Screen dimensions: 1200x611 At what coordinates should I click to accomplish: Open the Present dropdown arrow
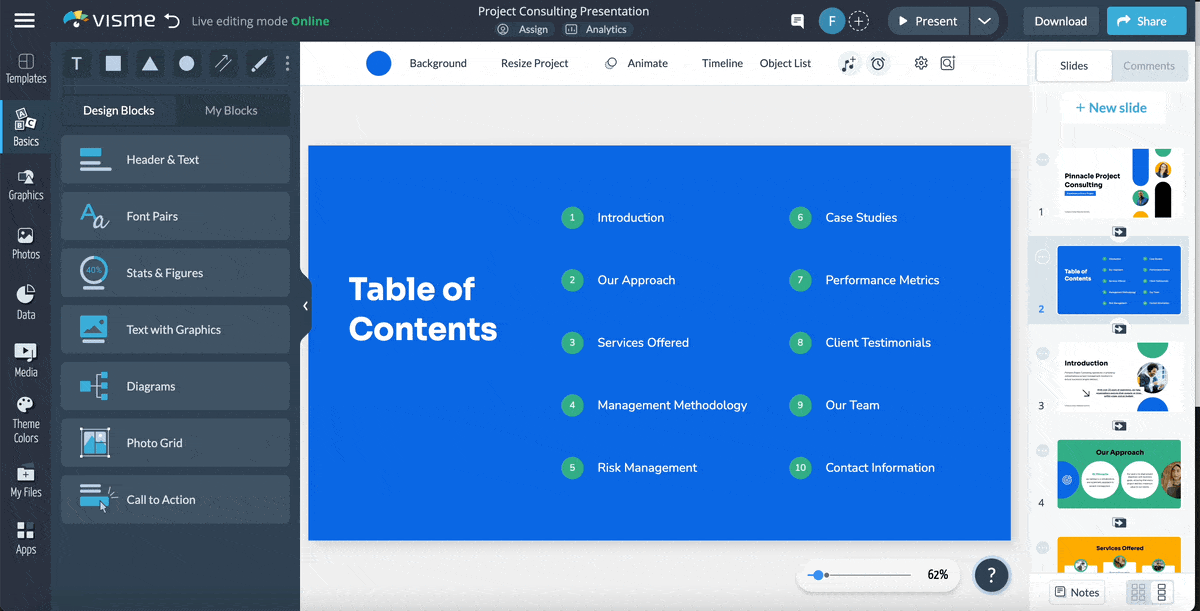[x=982, y=20]
